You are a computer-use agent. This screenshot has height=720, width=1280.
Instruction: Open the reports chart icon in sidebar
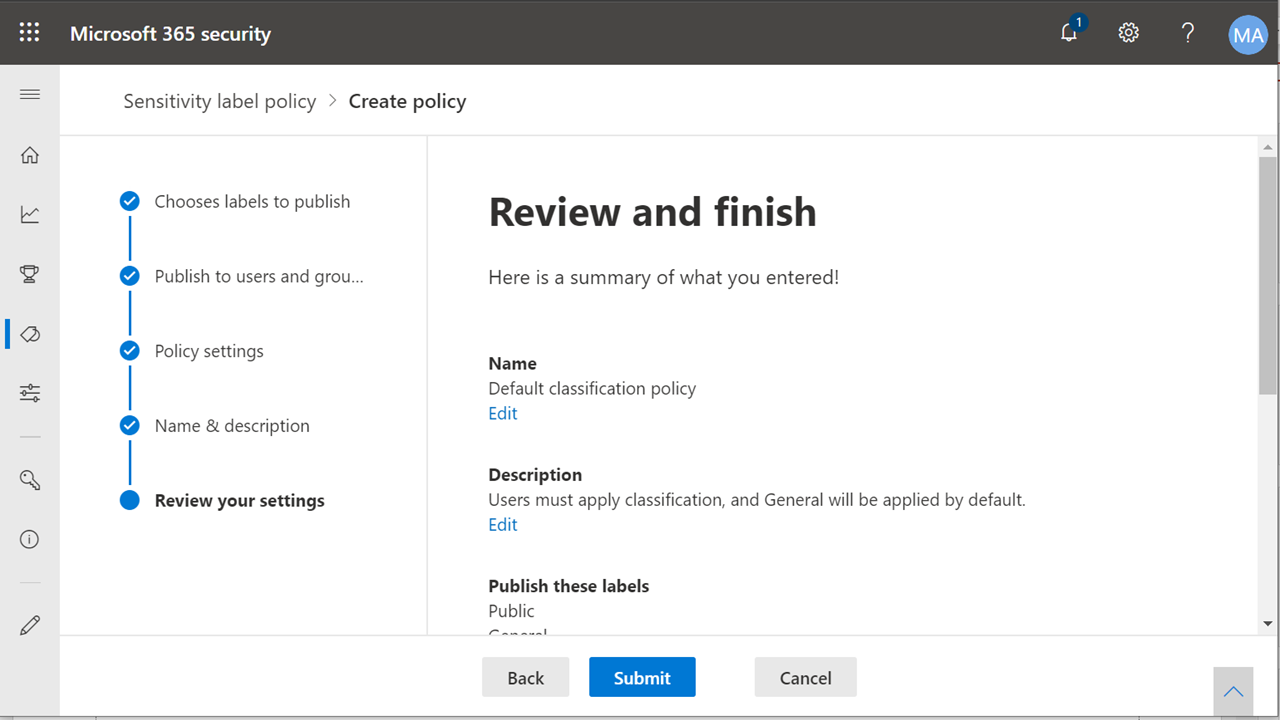click(x=30, y=214)
